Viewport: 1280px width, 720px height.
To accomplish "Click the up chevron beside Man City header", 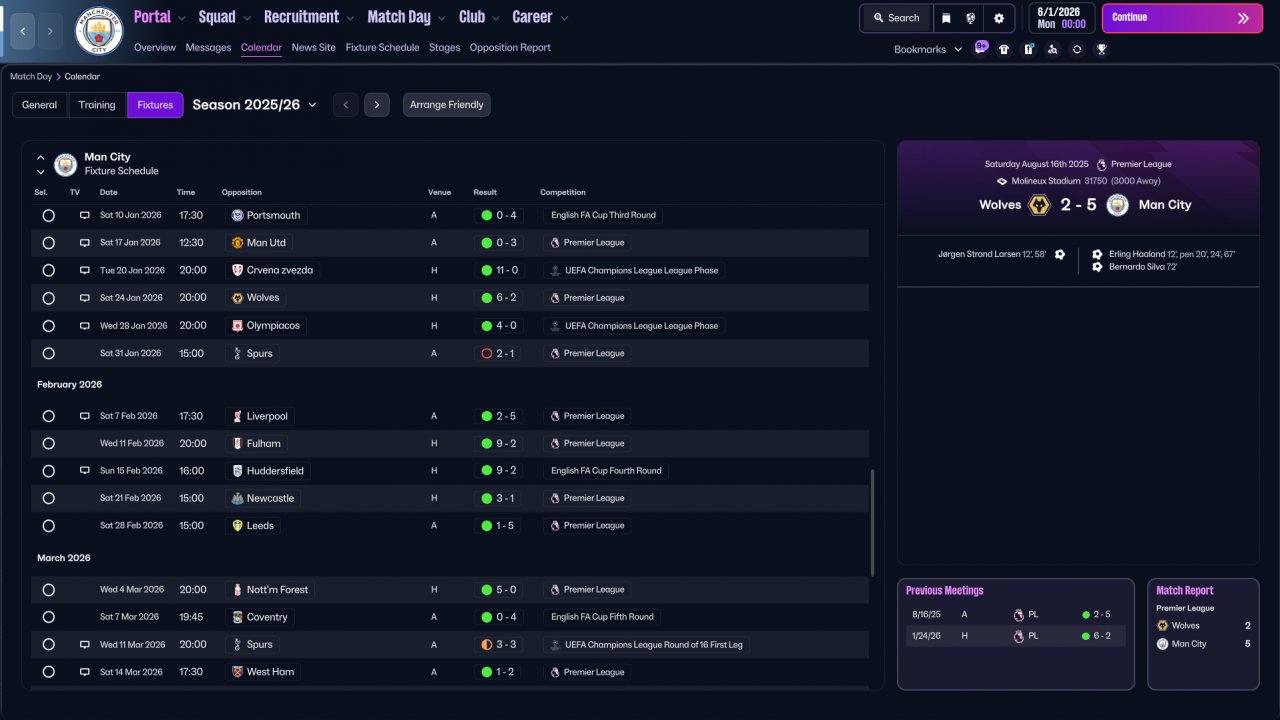I will click(41, 157).
